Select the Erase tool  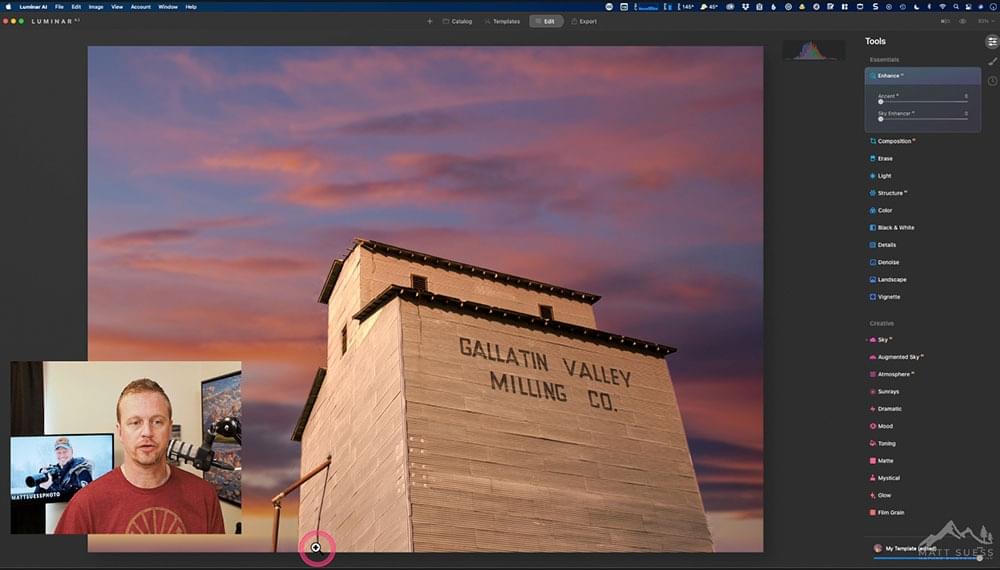click(885, 158)
